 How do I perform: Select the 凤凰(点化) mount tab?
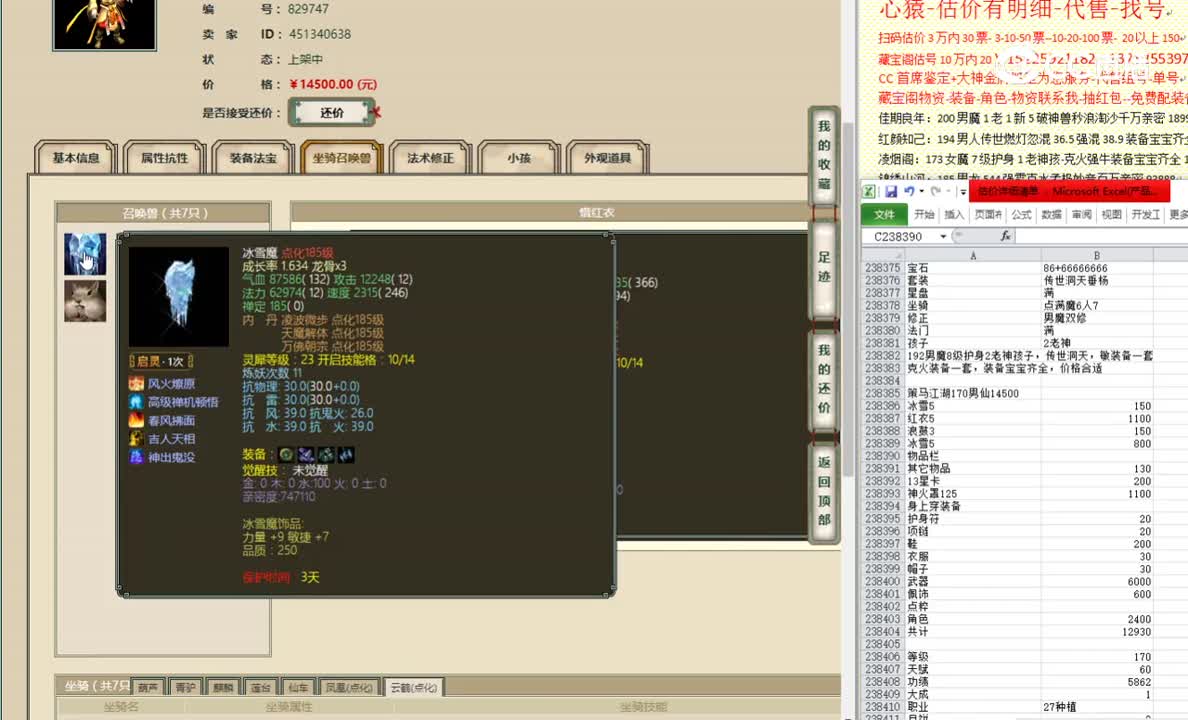point(349,687)
